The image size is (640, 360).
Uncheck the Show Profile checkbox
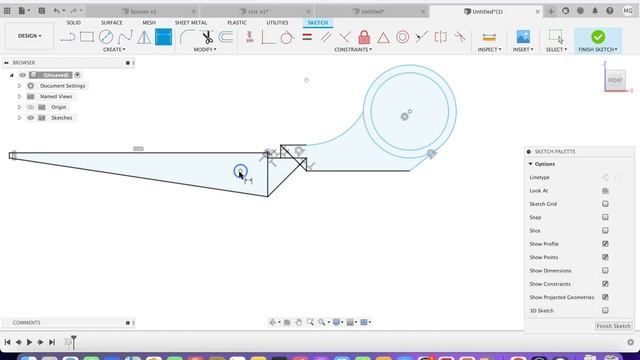605,244
